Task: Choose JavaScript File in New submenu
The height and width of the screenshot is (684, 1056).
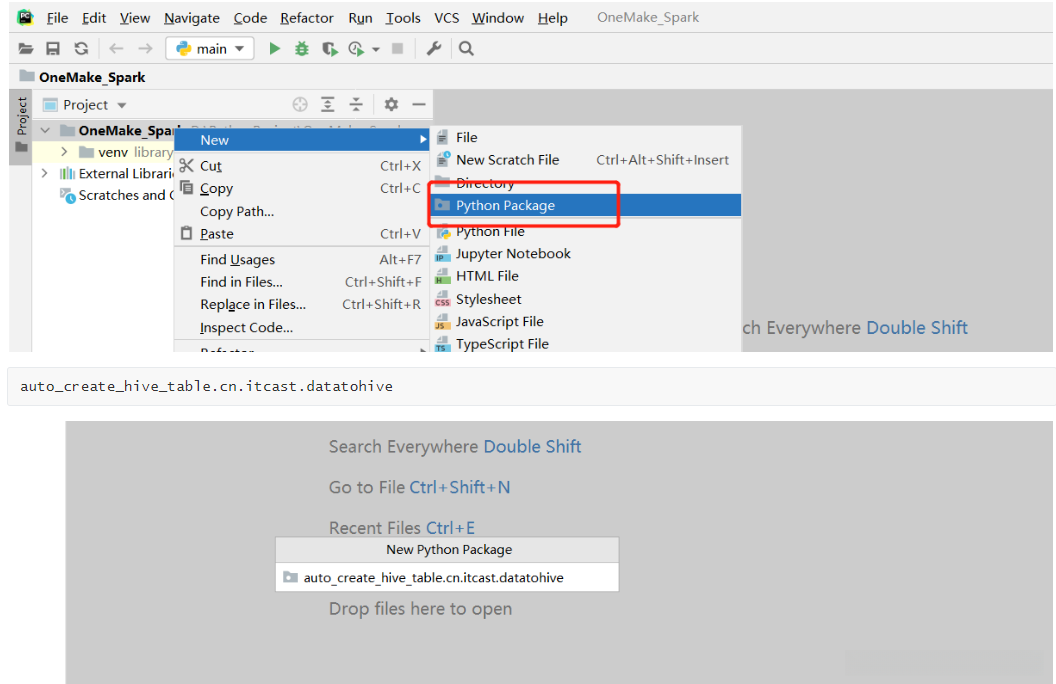Action: point(585,322)
